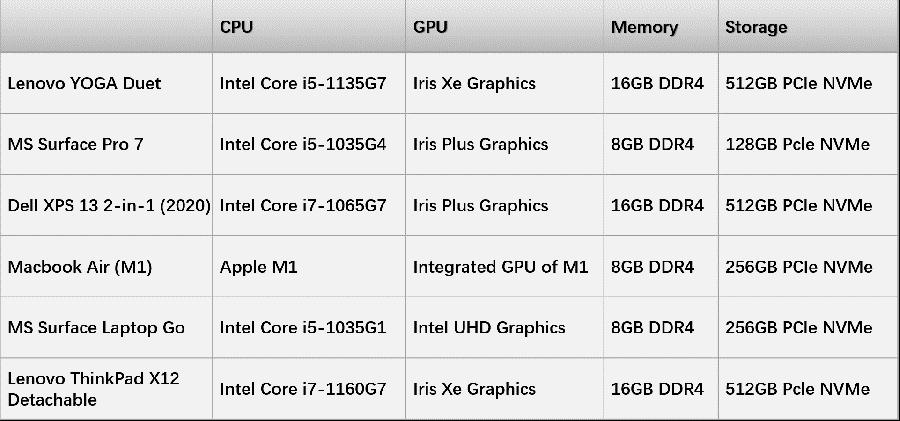Select the Intel Core i5-1035G4 cell
Screen dimensions: 900x421
click(303, 144)
